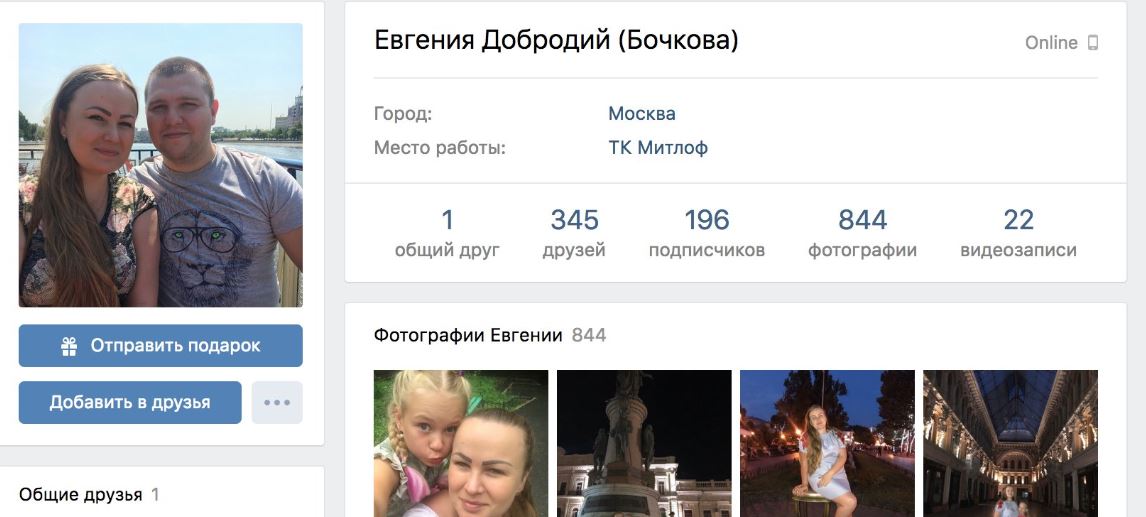Open the Фотографии Евгении section header
This screenshot has width=1146, height=517.
[468, 335]
